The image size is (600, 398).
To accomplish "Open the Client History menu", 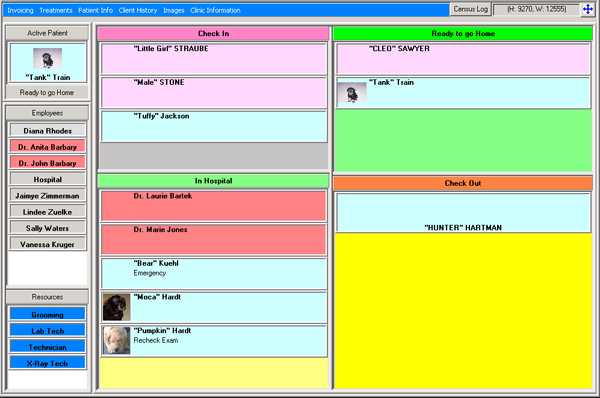I will pyautogui.click(x=138, y=10).
